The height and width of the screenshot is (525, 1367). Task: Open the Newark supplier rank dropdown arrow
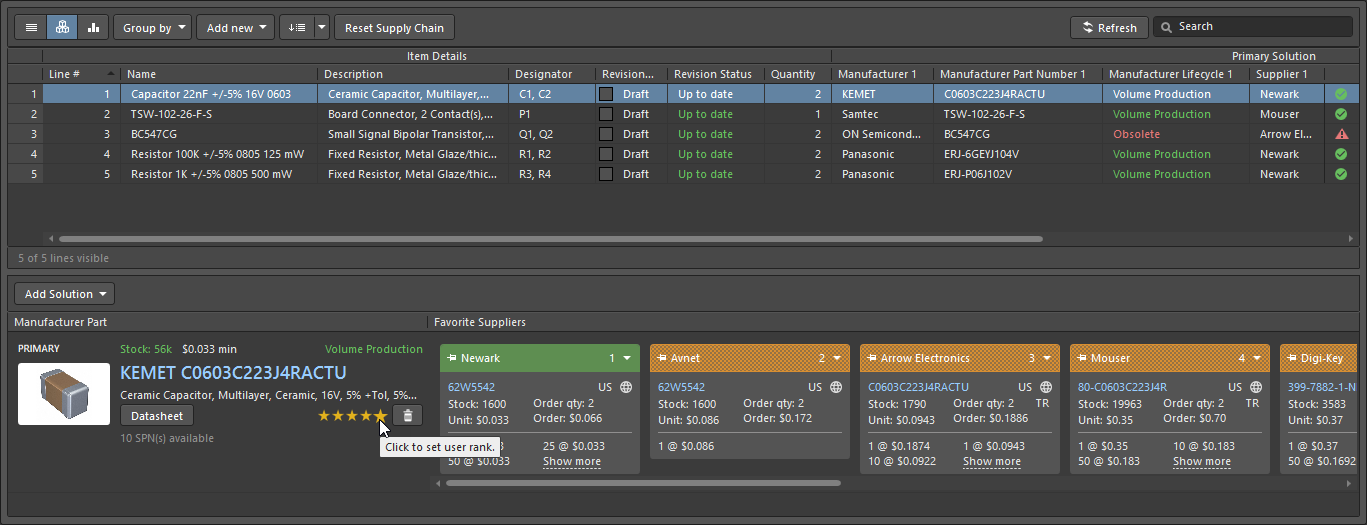coord(627,358)
